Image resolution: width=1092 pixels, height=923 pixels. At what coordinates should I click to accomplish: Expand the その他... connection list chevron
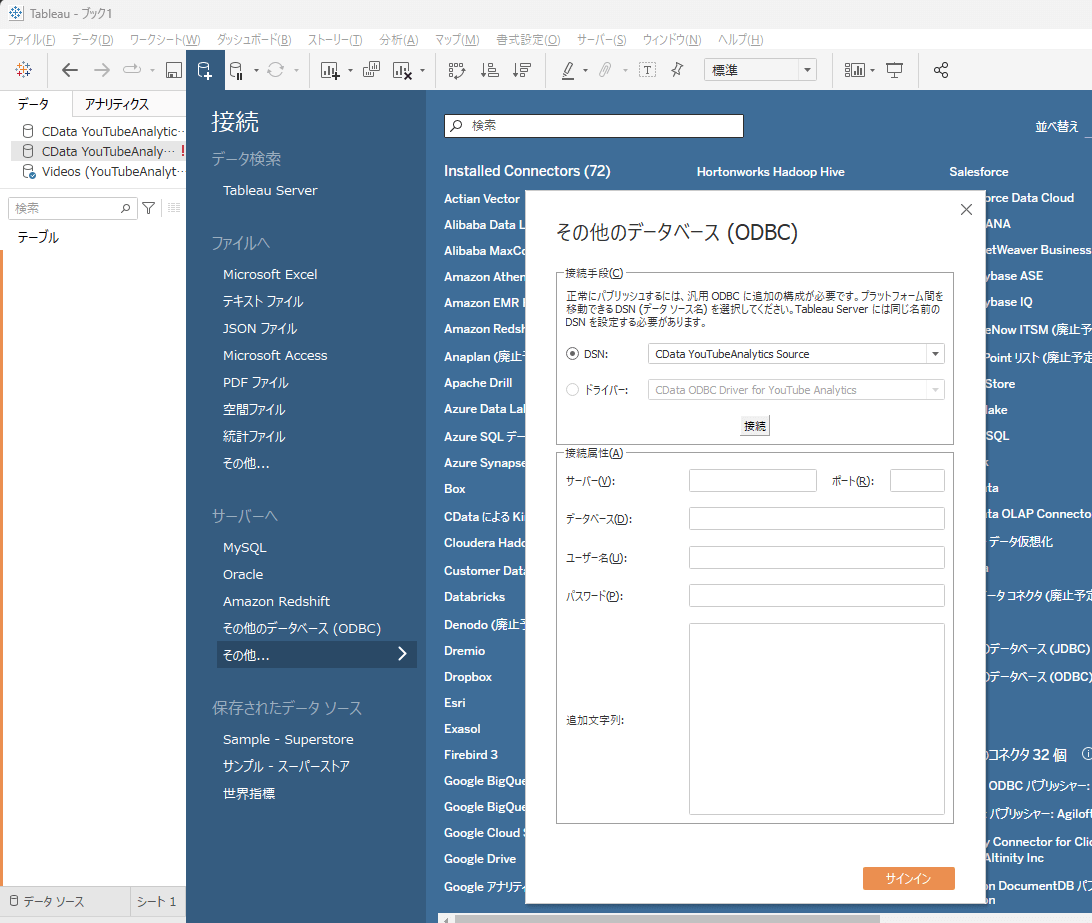[x=402, y=653]
